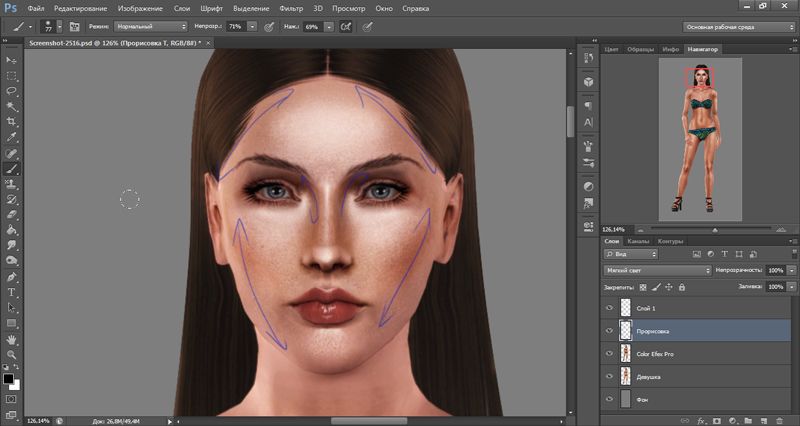Select the Crop tool
The height and width of the screenshot is (426, 800).
[x=11, y=121]
